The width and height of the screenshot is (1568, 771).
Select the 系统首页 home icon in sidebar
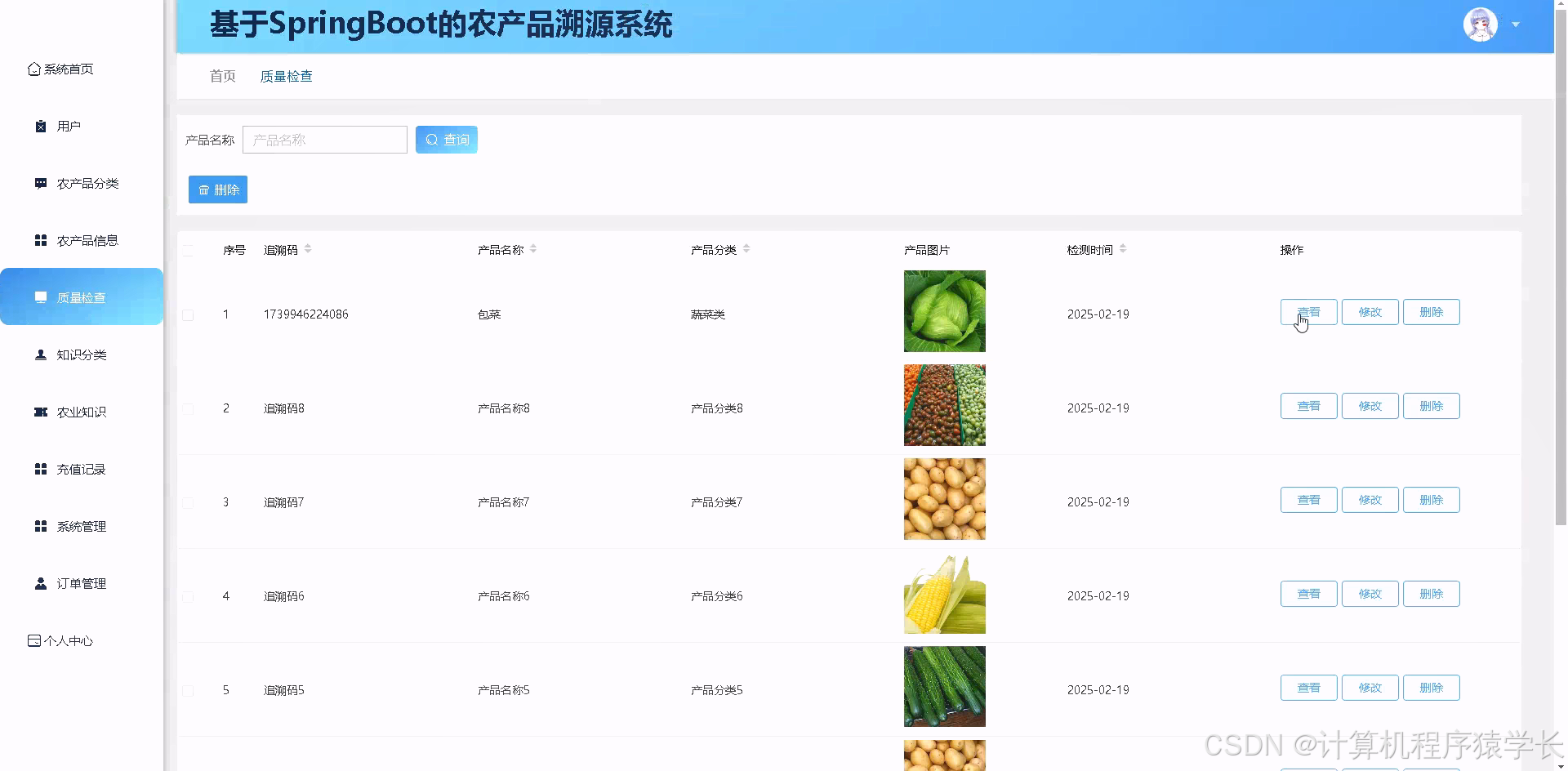coord(33,69)
